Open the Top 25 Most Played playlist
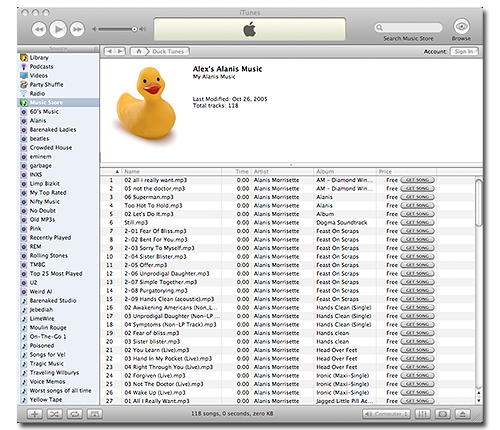Screen dimensions: 500x430 [58, 274]
